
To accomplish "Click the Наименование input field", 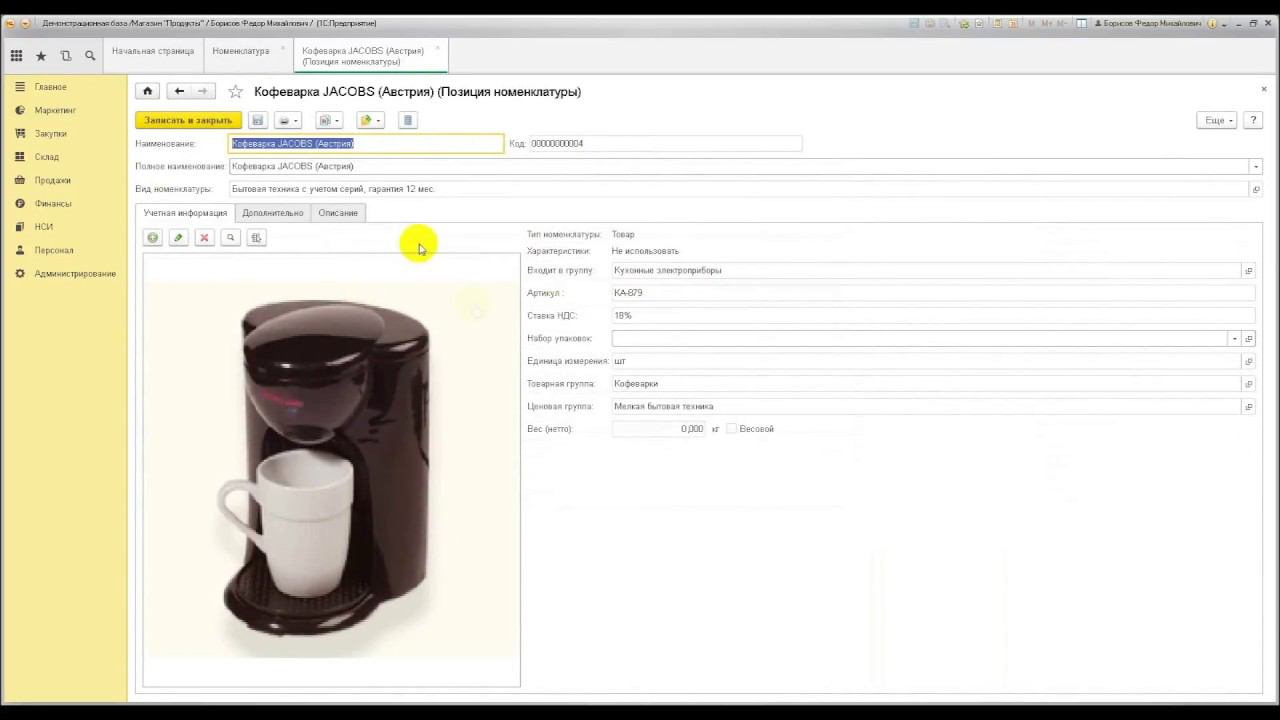I will coord(366,144).
